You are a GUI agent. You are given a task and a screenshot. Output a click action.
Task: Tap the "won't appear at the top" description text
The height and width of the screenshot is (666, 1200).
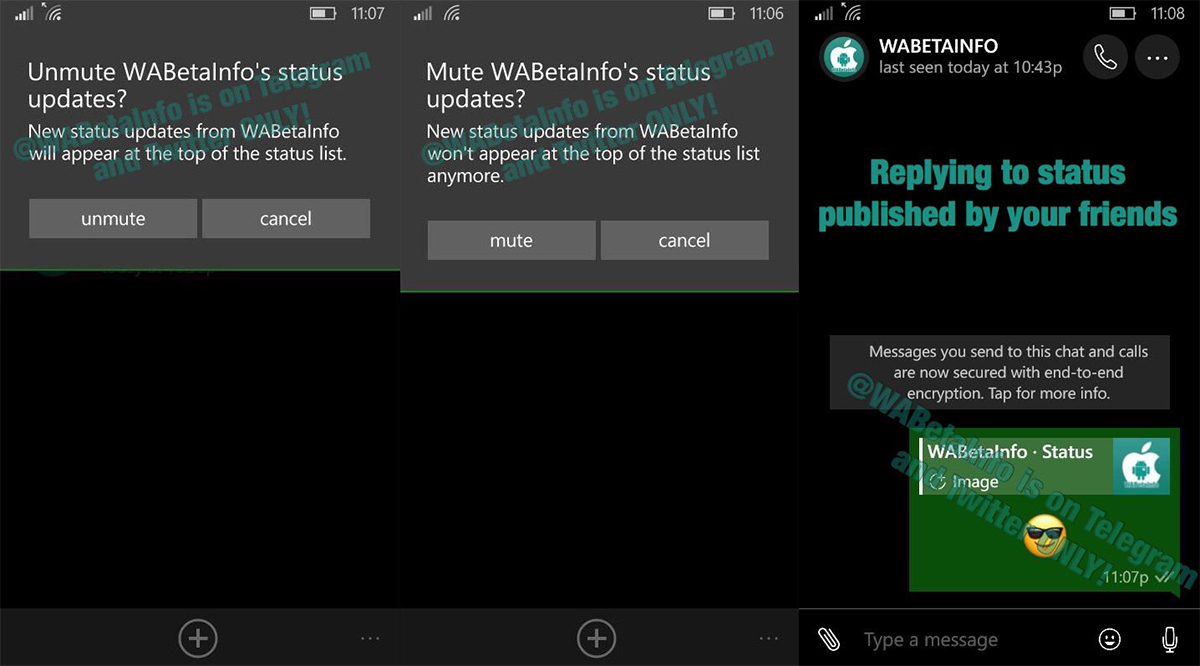594,154
